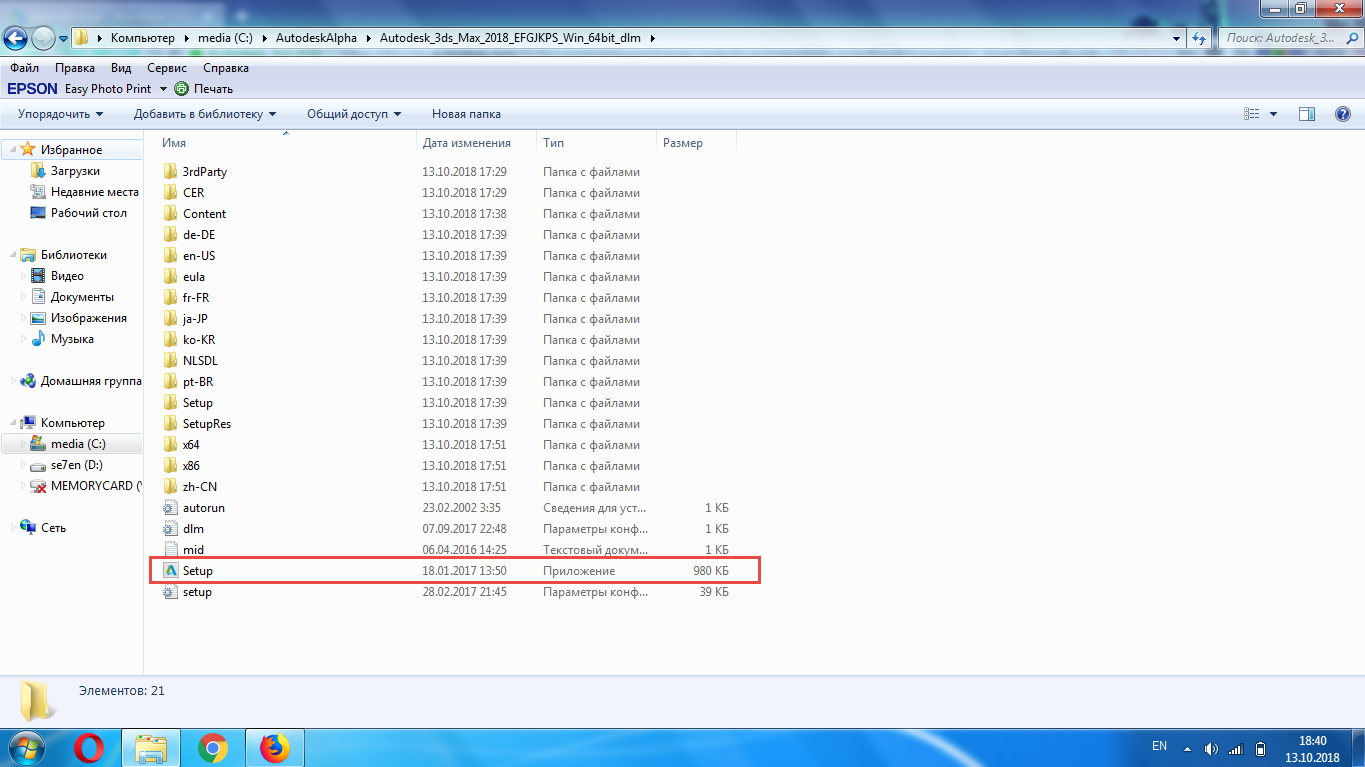Image resolution: width=1365 pixels, height=767 pixels.
Task: Click AutodeskAlpha in the address breadcrumb
Action: point(317,38)
